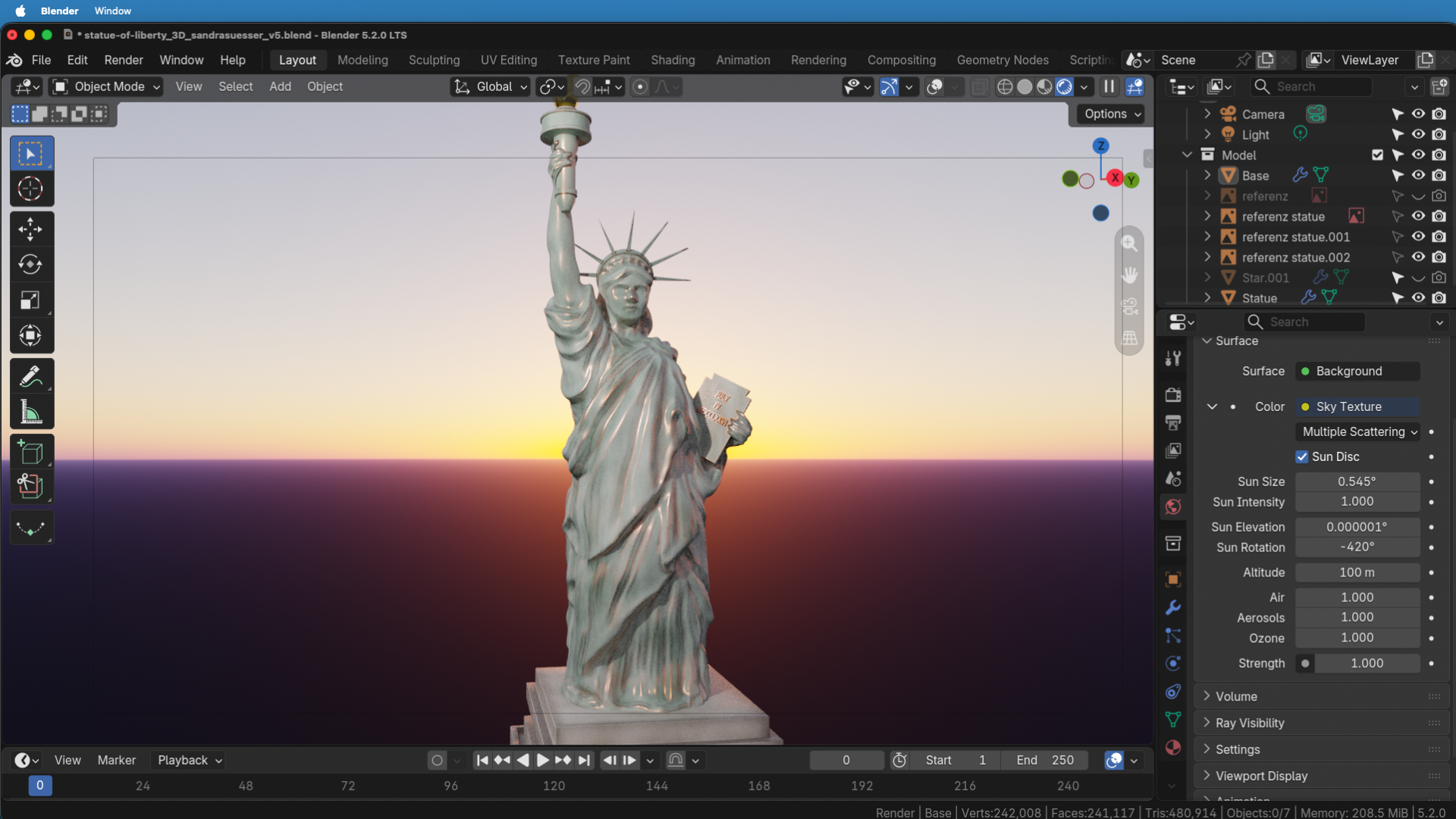Click the Background surface shader button
This screenshot has width=1456, height=819.
(1358, 371)
